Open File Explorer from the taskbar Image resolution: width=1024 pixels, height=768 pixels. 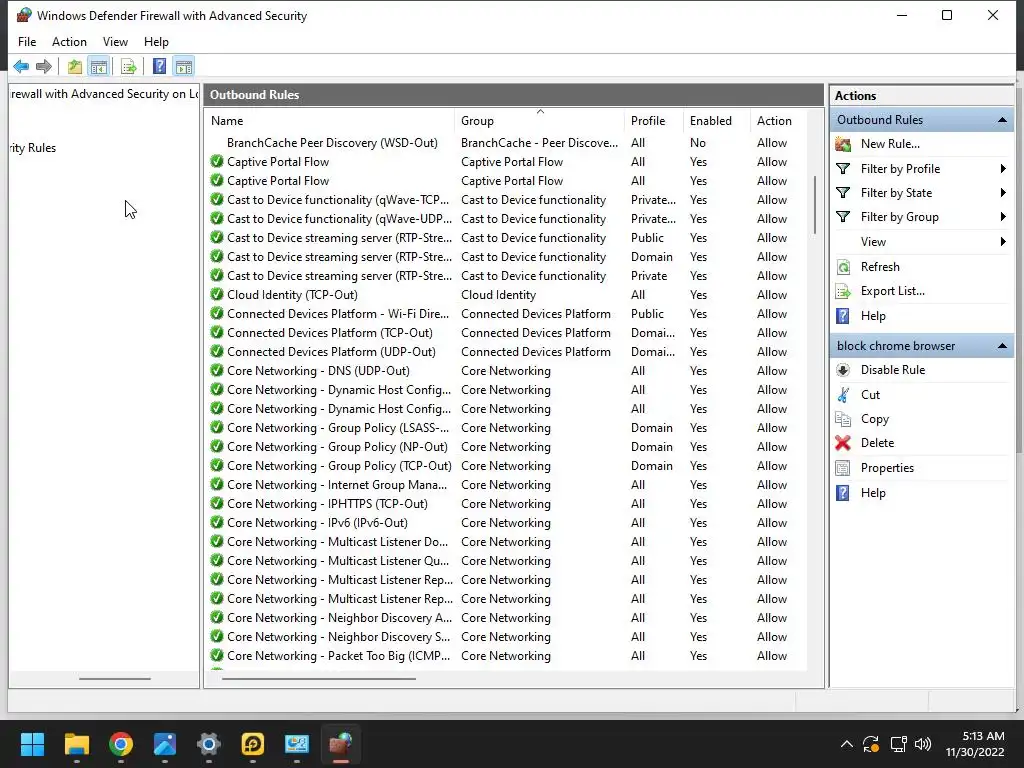coord(76,744)
